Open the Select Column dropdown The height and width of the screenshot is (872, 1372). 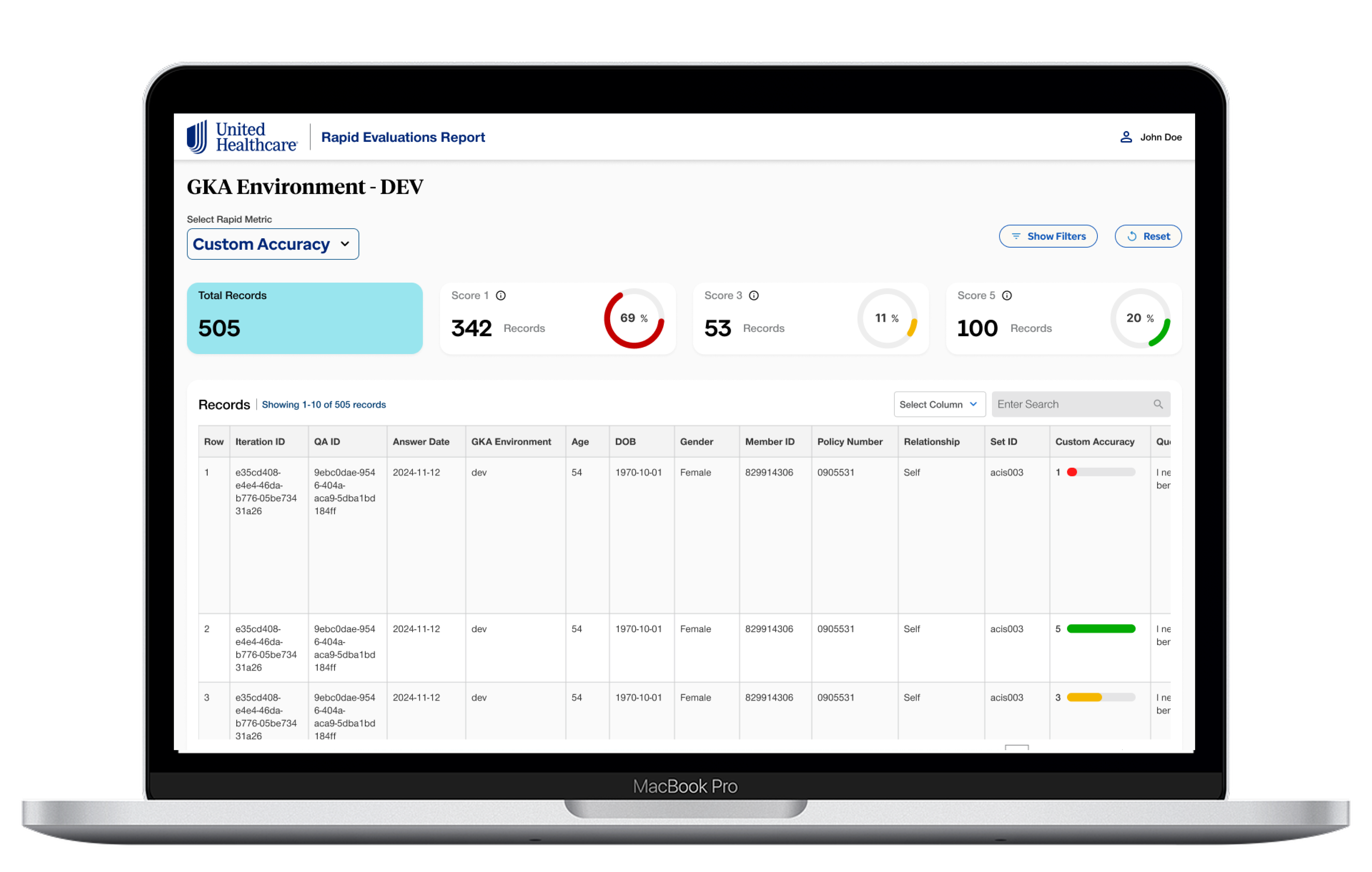tap(939, 404)
